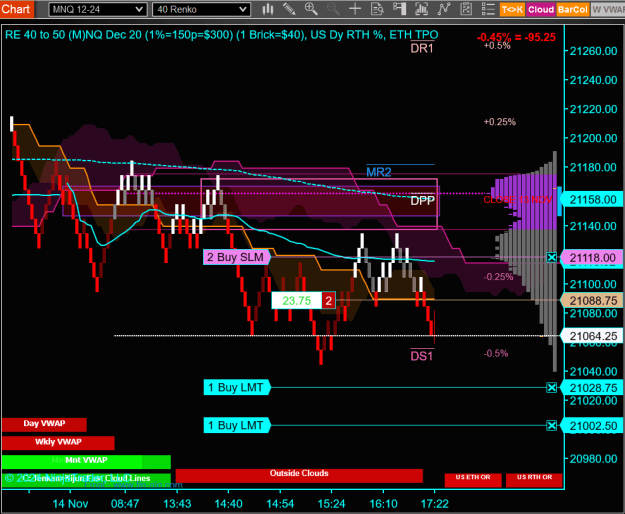This screenshot has width=625, height=514.
Task: Click the 1 Buy LMT label at 21028.75
Action: point(236,387)
